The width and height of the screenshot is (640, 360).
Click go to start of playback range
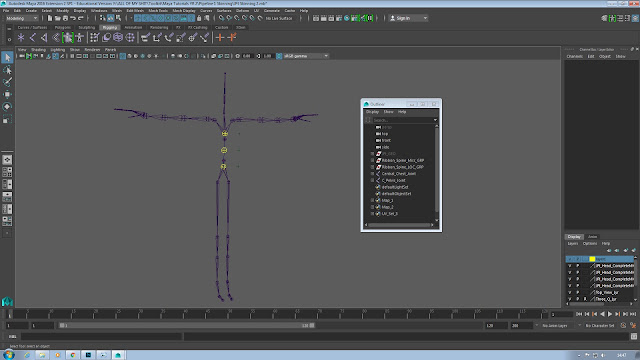pos(579,314)
